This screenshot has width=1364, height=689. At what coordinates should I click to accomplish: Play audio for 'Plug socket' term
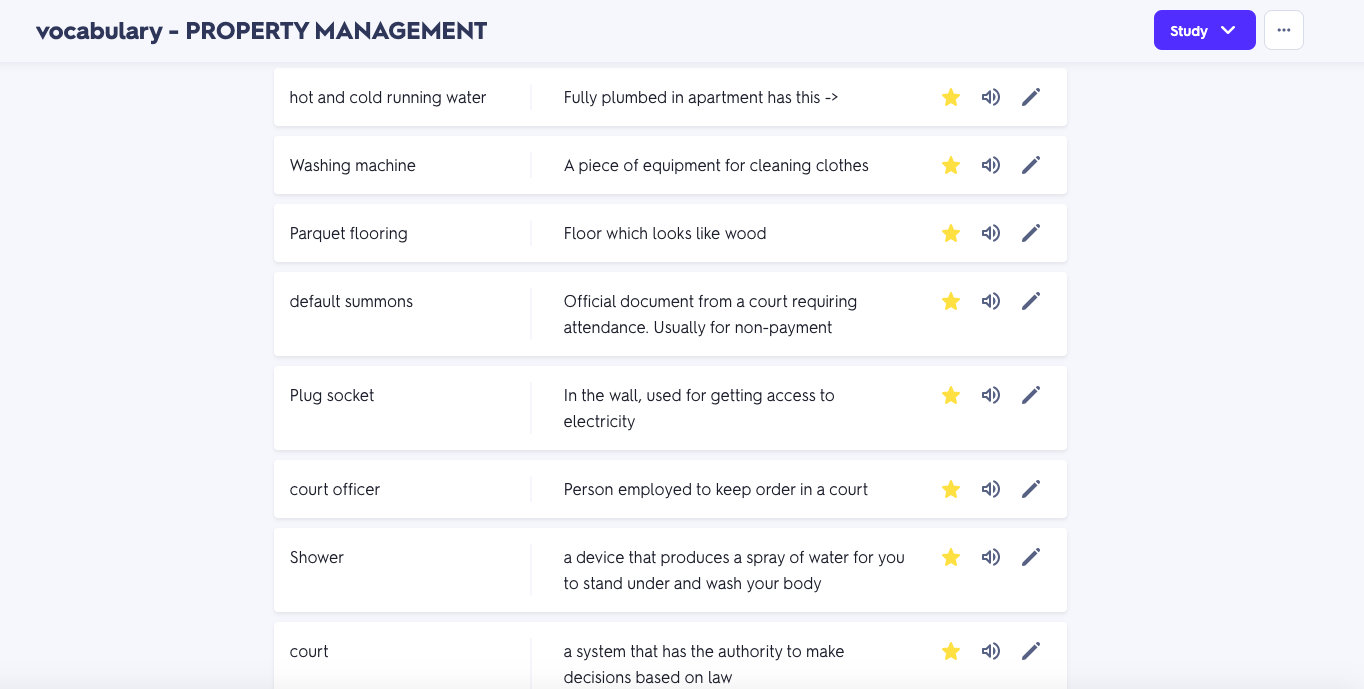tap(990, 395)
